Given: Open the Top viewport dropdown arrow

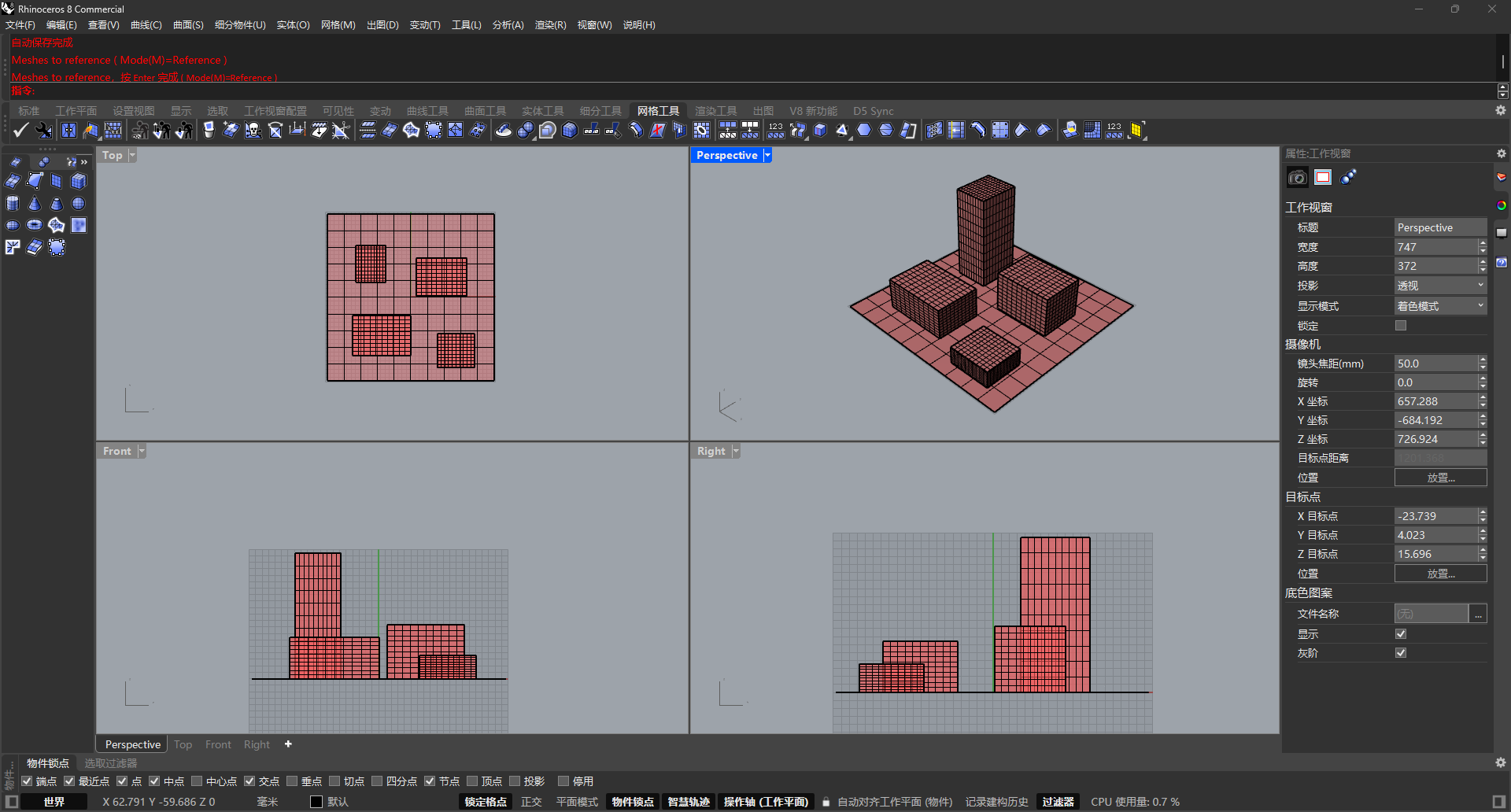Looking at the screenshot, I should tap(132, 155).
